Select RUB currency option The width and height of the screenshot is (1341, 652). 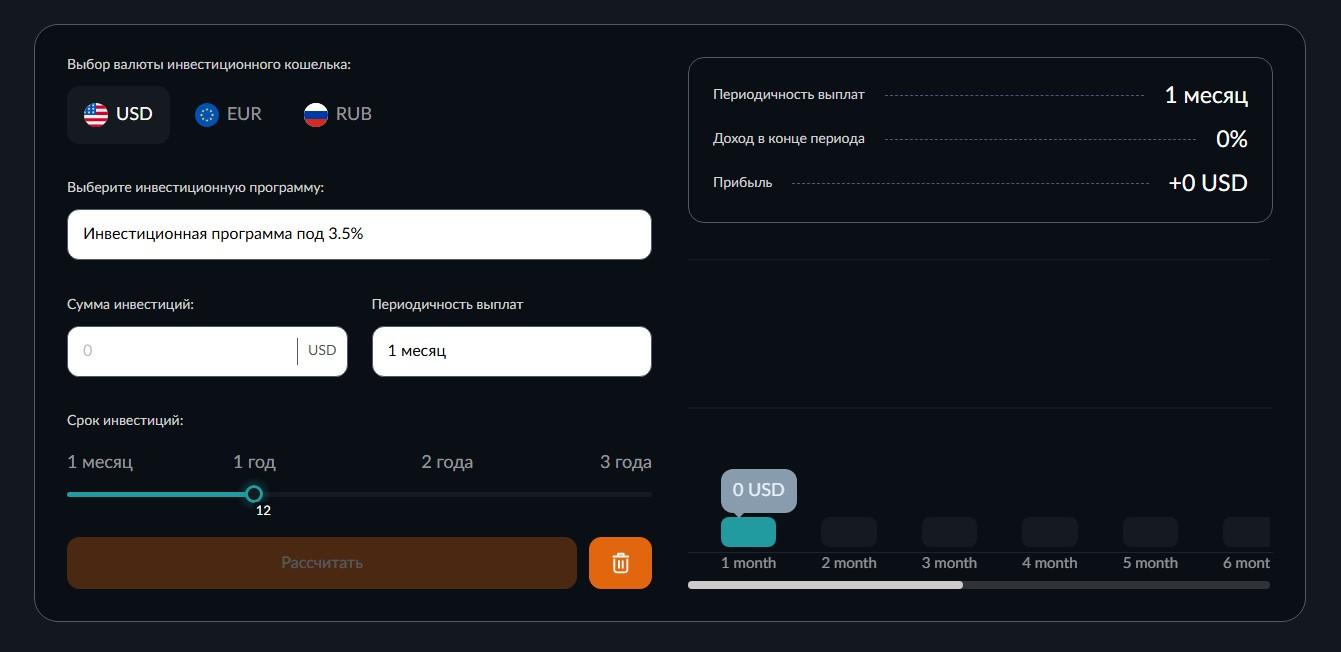pos(339,115)
